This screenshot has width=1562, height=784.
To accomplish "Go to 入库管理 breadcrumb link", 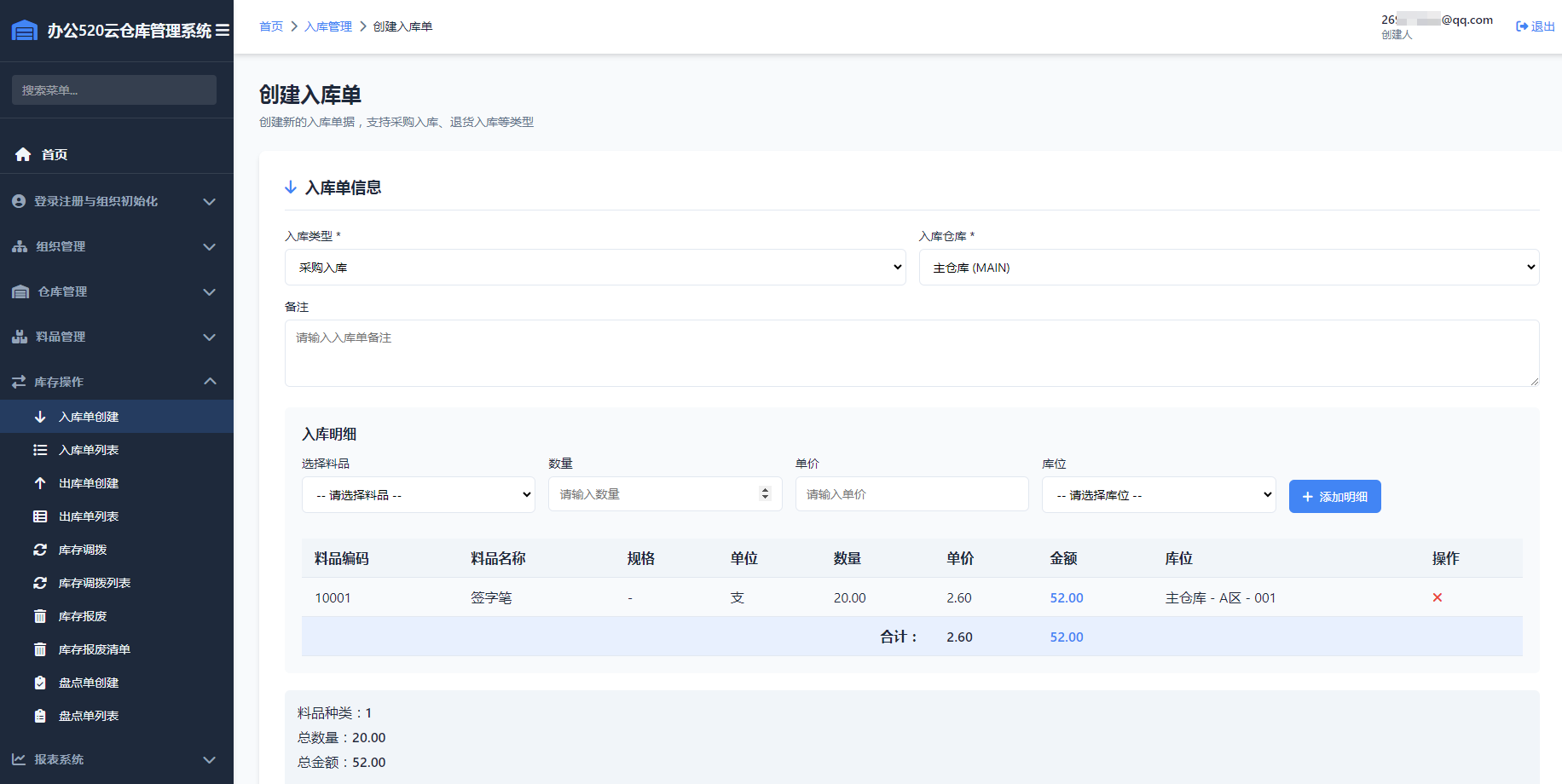I will 328,26.
